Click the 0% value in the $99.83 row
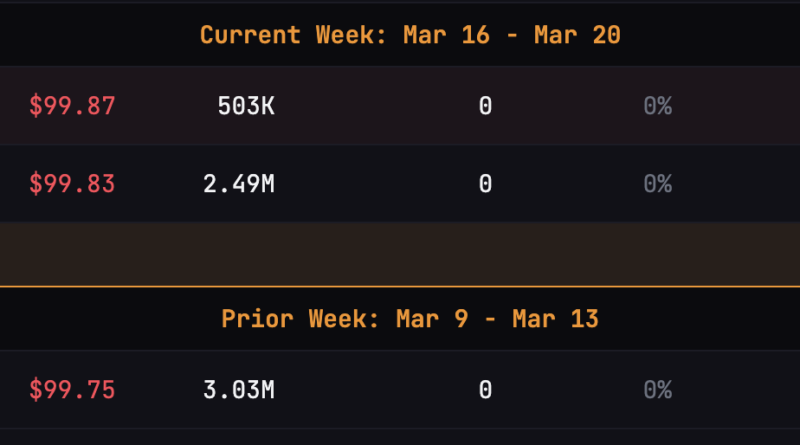 [x=657, y=184]
